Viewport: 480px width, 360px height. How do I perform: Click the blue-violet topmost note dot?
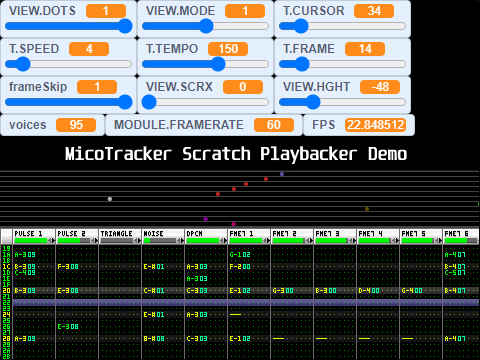tap(282, 174)
